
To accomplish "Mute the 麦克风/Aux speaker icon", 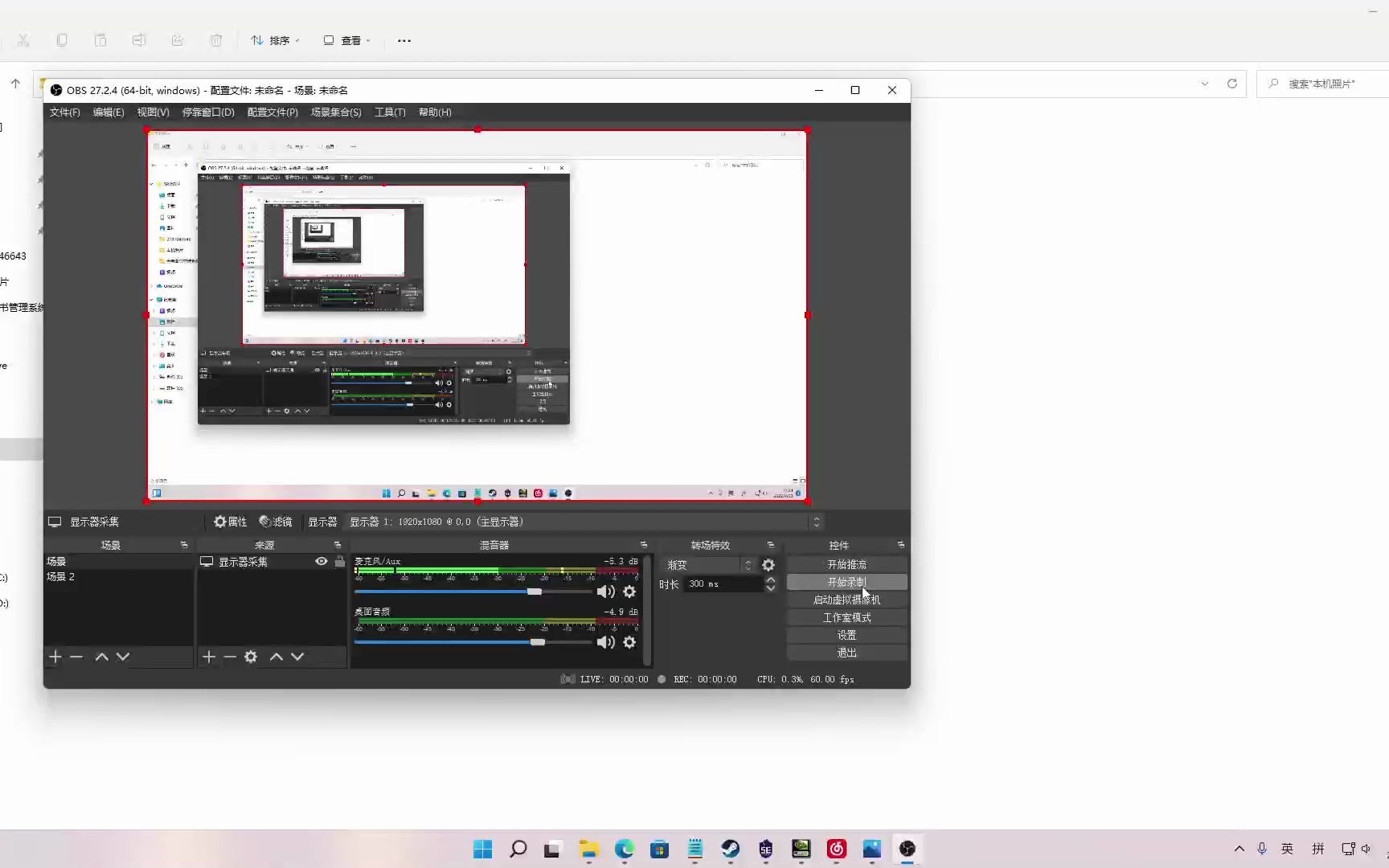I will (605, 592).
